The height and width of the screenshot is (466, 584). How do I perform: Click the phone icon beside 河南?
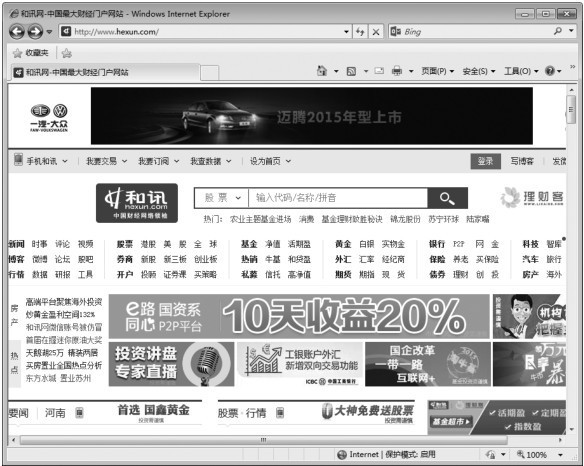click(x=79, y=413)
